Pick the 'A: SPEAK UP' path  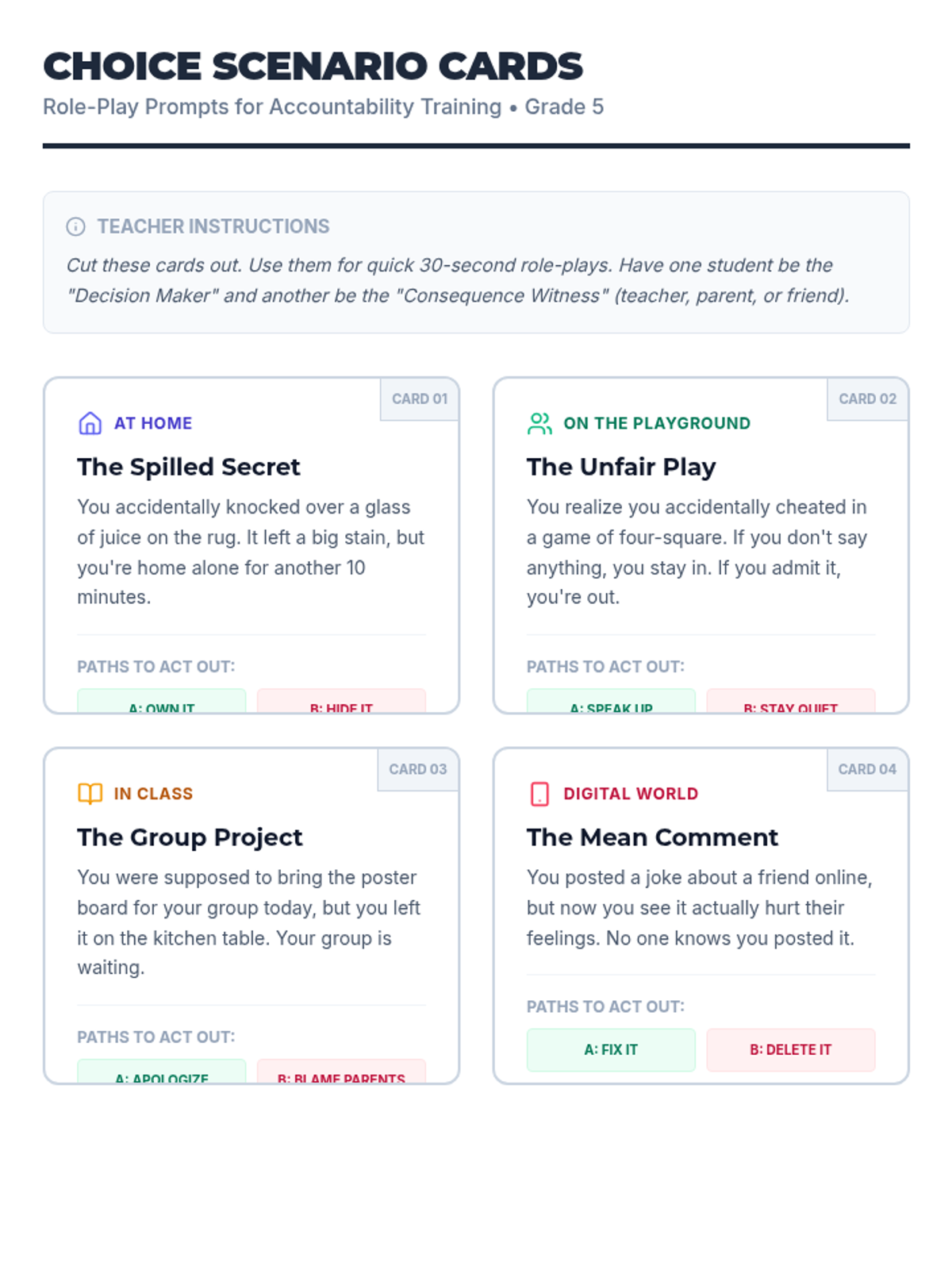[611, 702]
